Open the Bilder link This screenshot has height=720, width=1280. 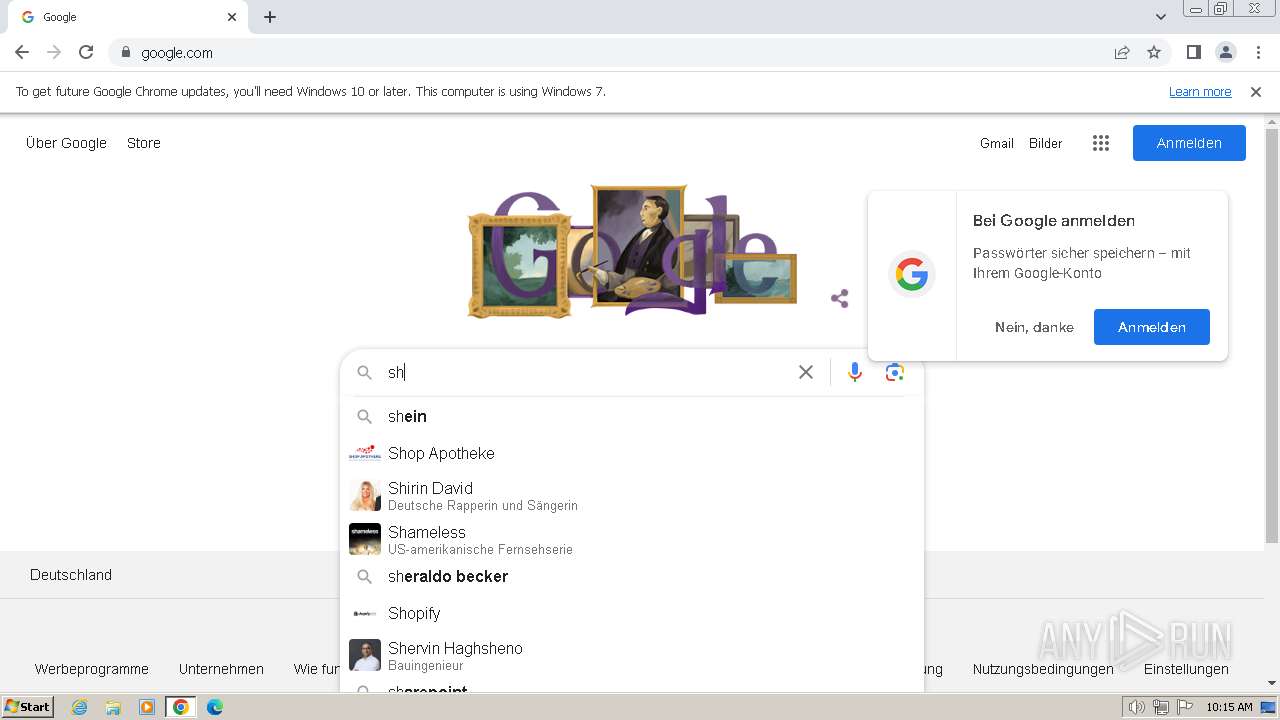[x=1046, y=143]
